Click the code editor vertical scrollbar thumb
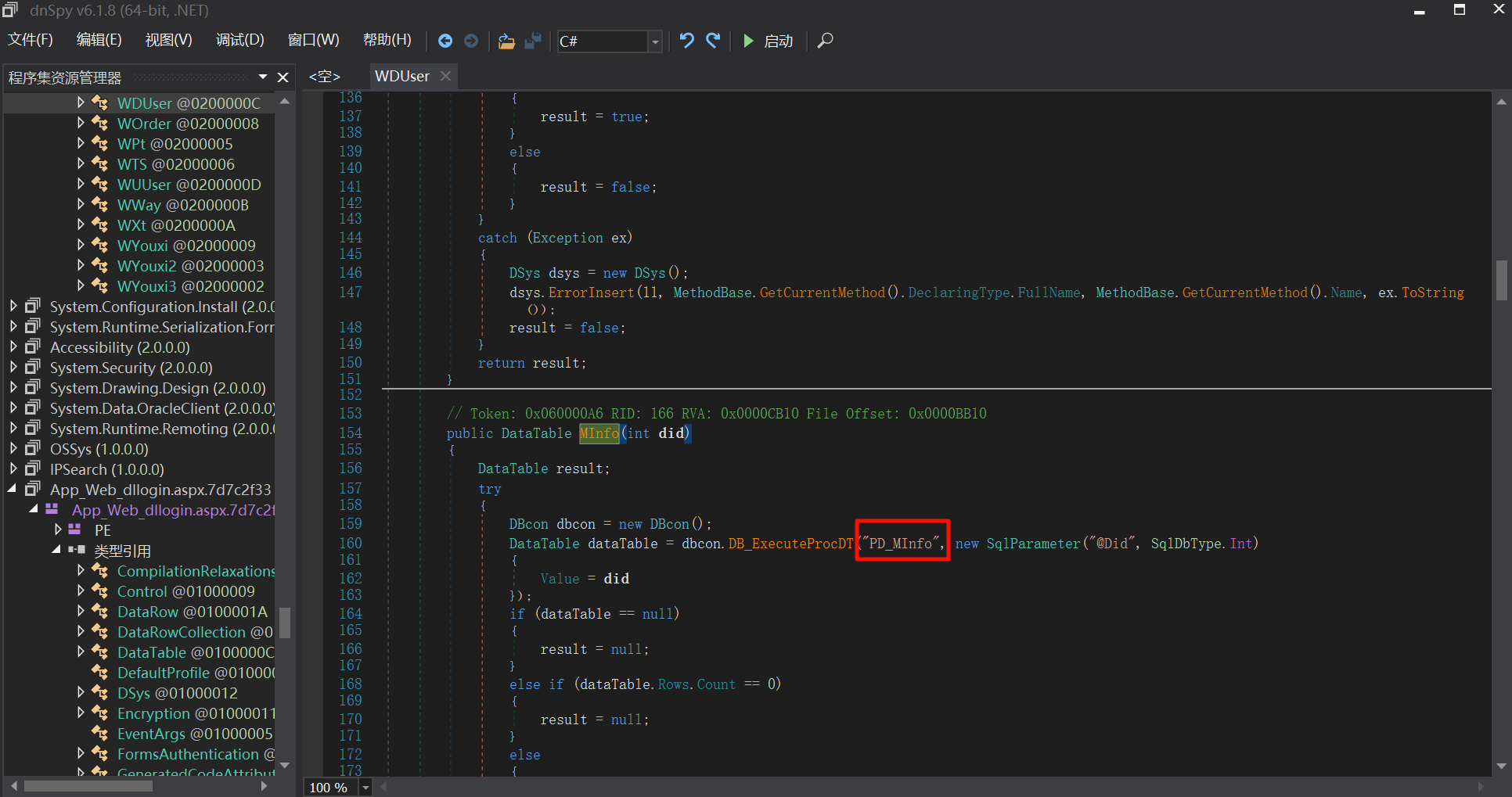The image size is (1512, 797). [x=1501, y=280]
